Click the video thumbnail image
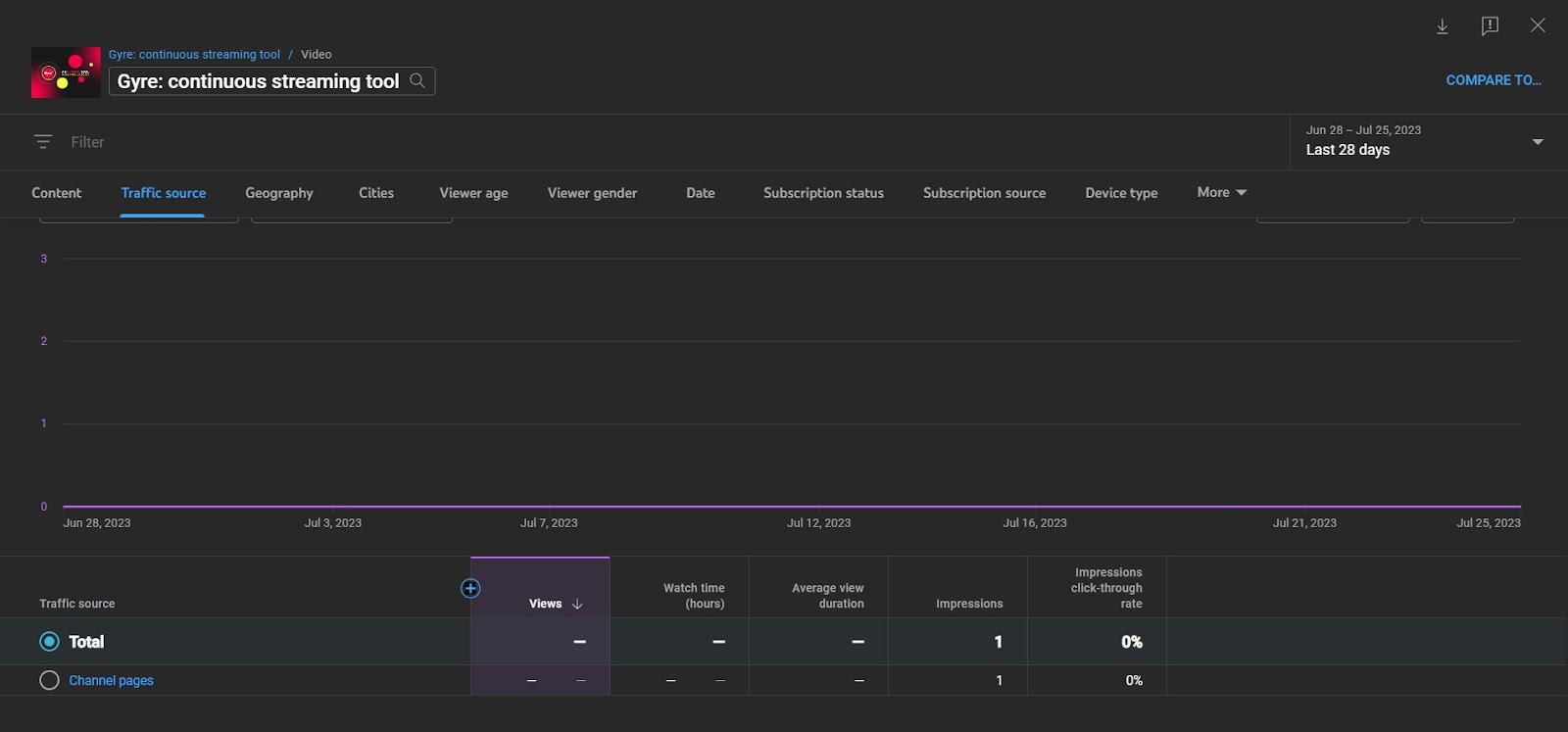This screenshot has width=1568, height=732. [66, 73]
